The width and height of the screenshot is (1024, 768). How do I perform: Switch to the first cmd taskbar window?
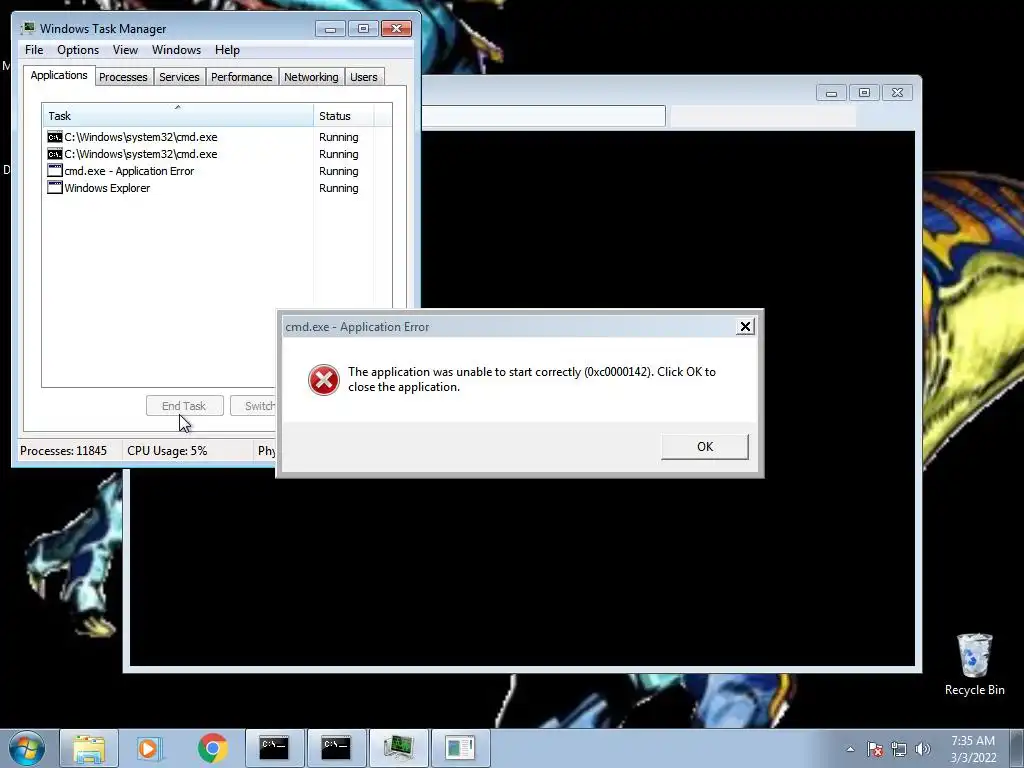[x=274, y=748]
